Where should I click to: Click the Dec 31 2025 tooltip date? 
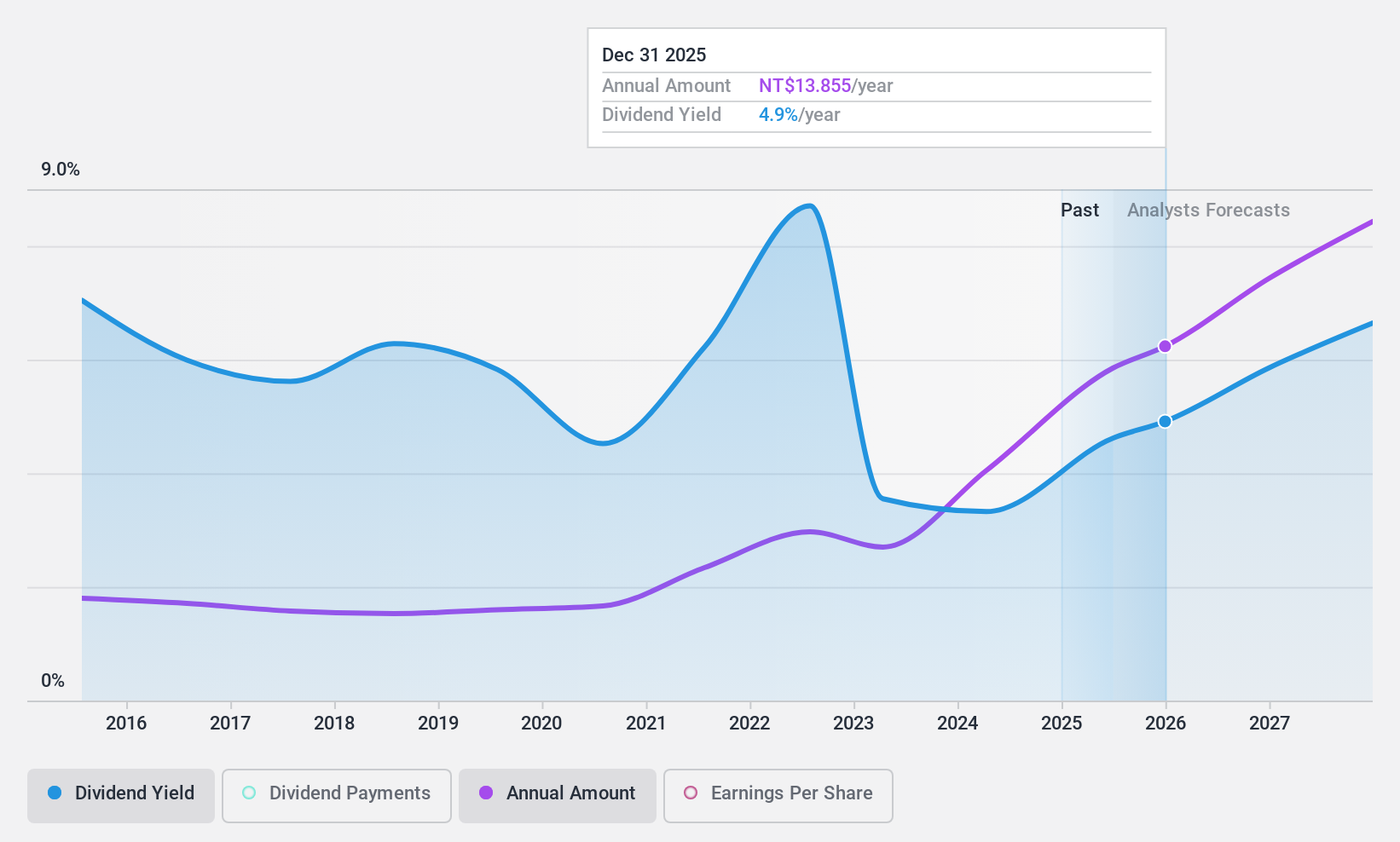click(x=654, y=55)
